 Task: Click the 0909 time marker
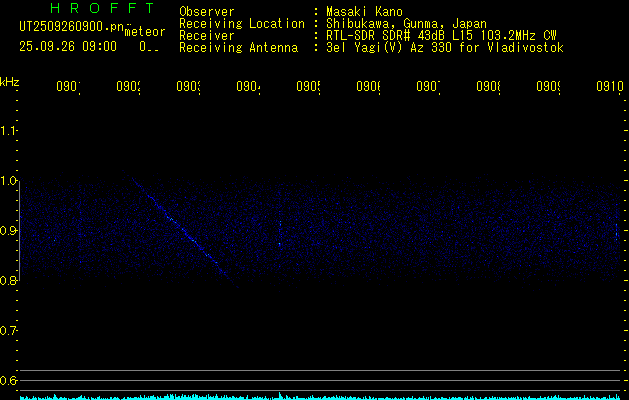coord(548,86)
